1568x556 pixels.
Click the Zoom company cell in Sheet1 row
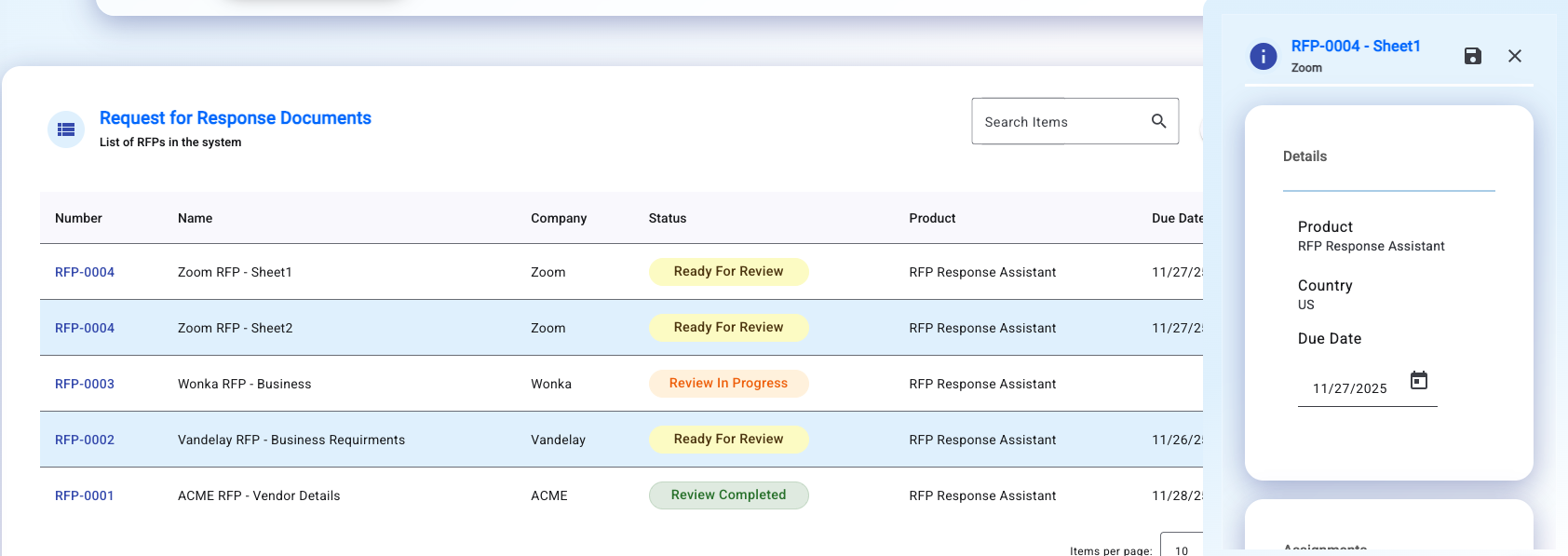548,272
